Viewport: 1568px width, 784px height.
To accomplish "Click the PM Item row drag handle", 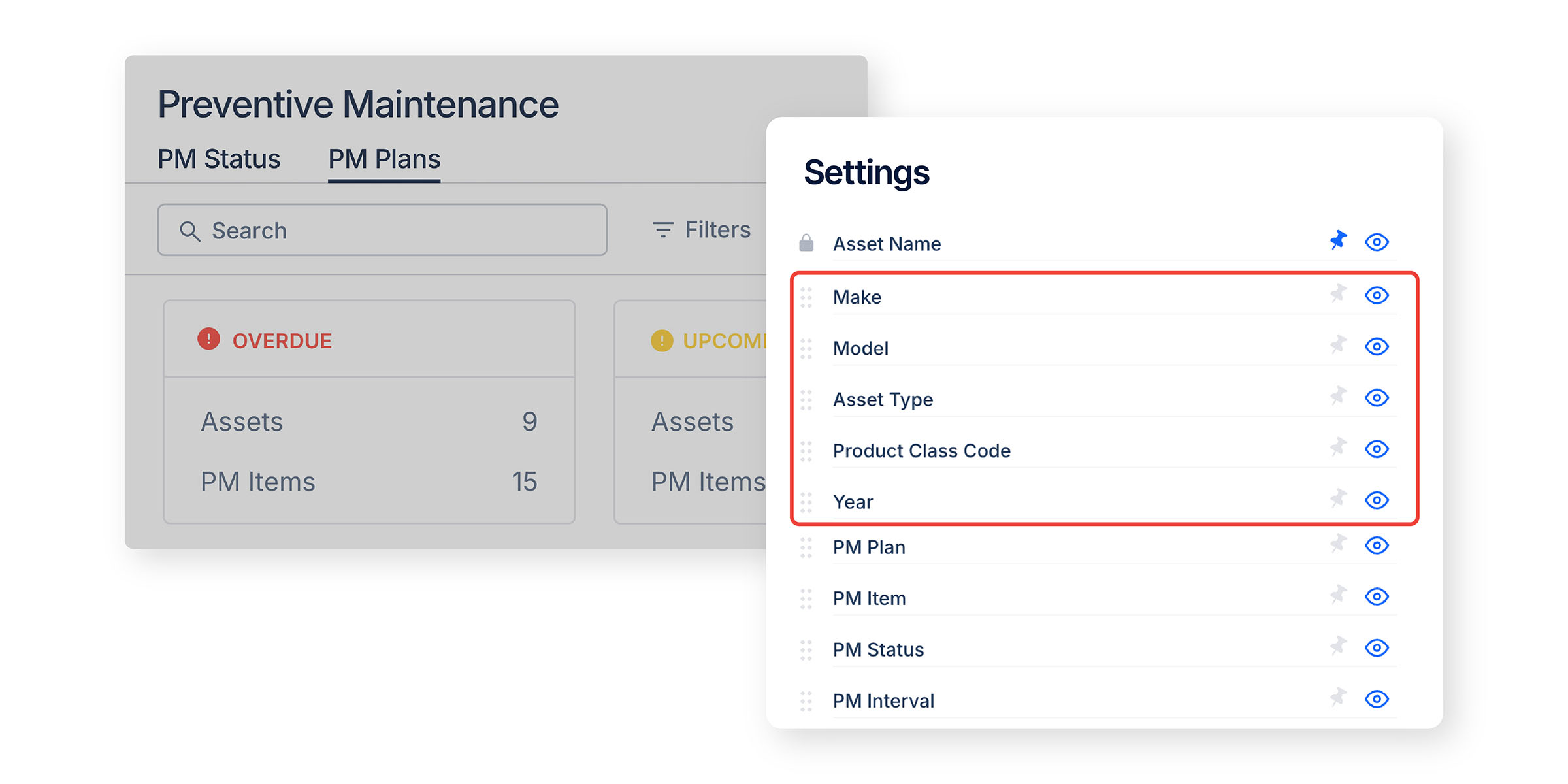I will point(806,598).
